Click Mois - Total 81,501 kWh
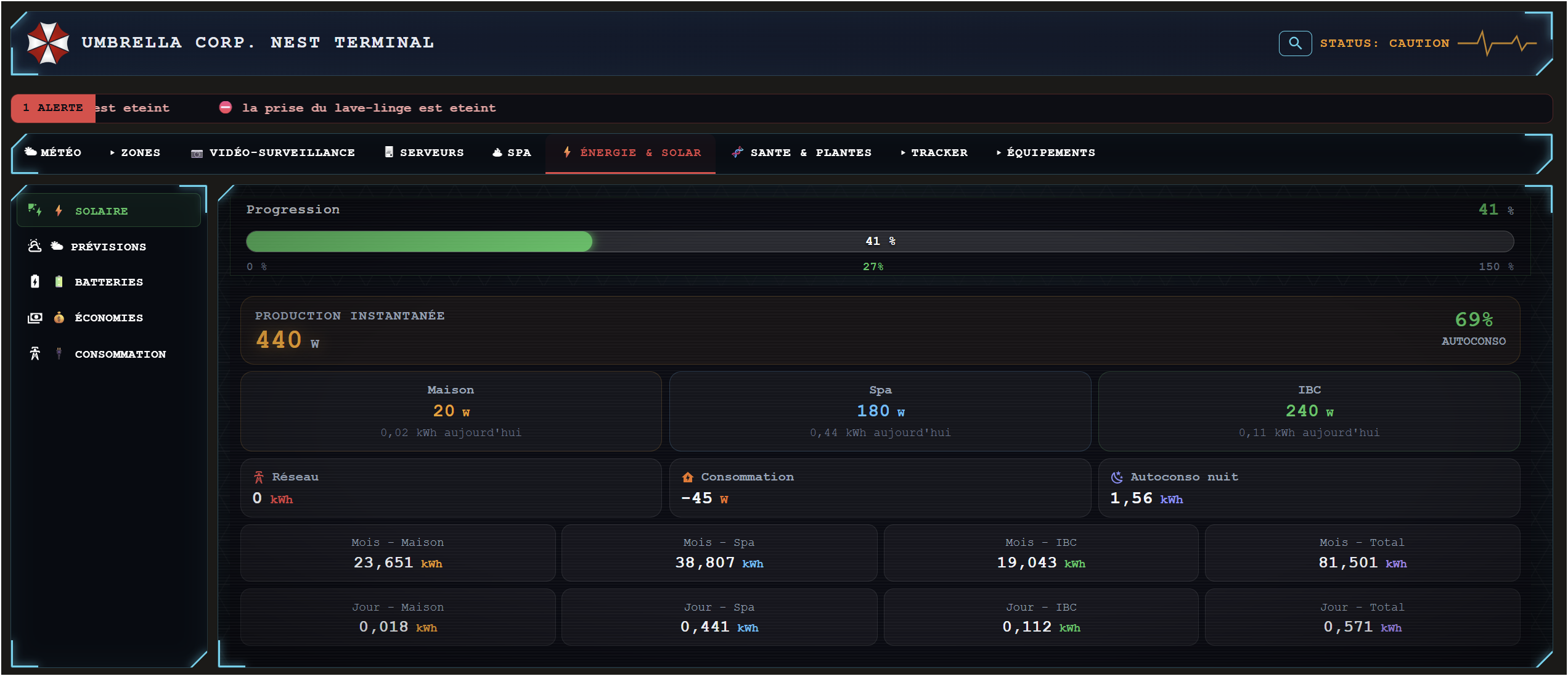Viewport: 1568px width, 676px height. tap(1363, 553)
